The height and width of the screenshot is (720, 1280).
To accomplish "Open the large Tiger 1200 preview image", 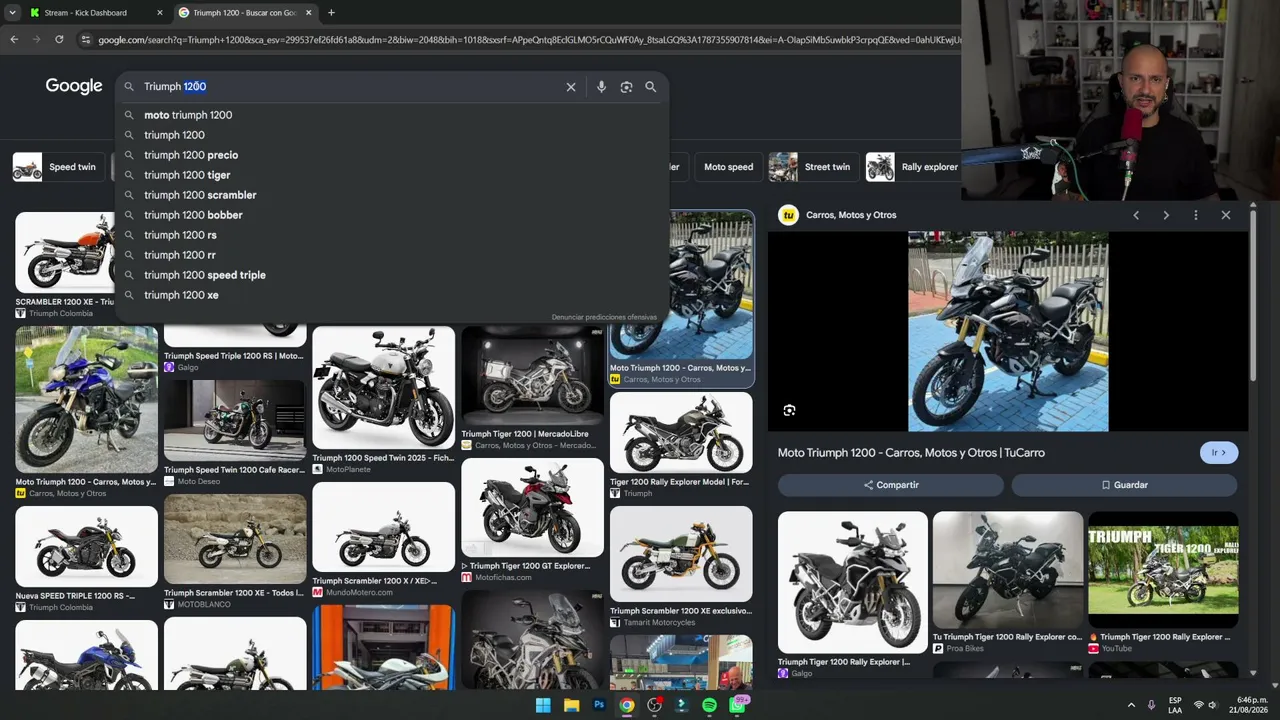I will point(1008,332).
